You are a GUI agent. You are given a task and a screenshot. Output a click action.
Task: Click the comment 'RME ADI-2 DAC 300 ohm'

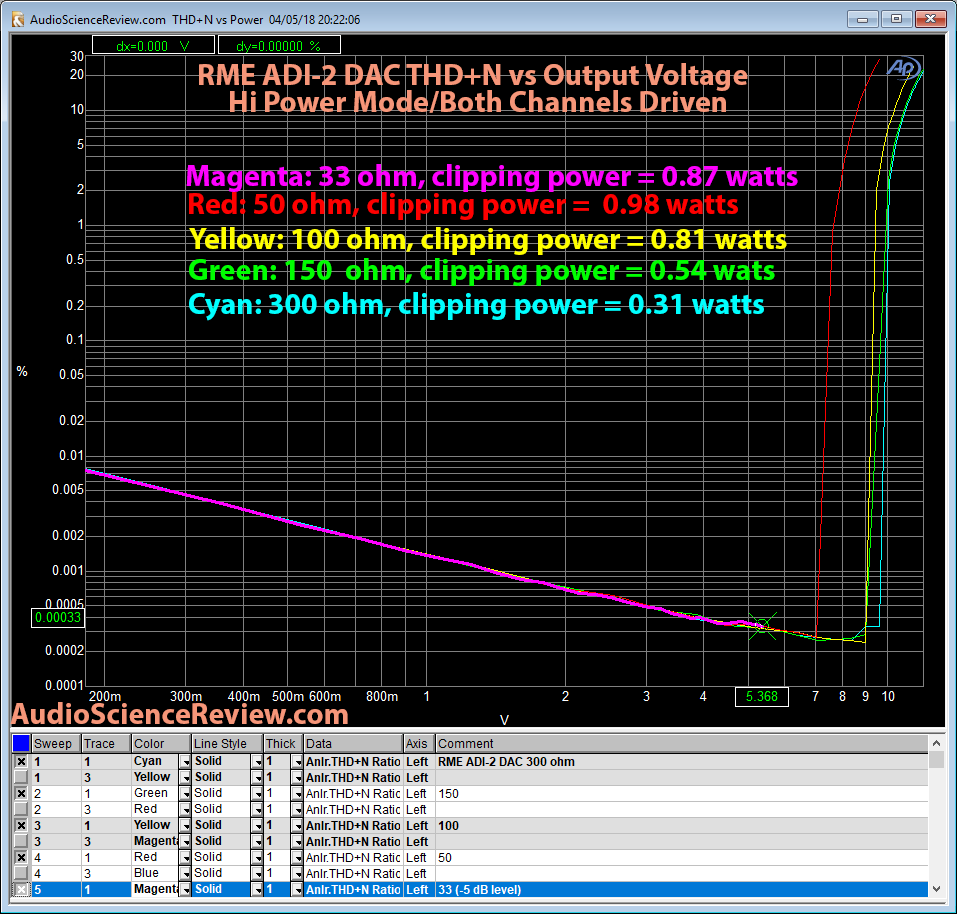tap(506, 761)
